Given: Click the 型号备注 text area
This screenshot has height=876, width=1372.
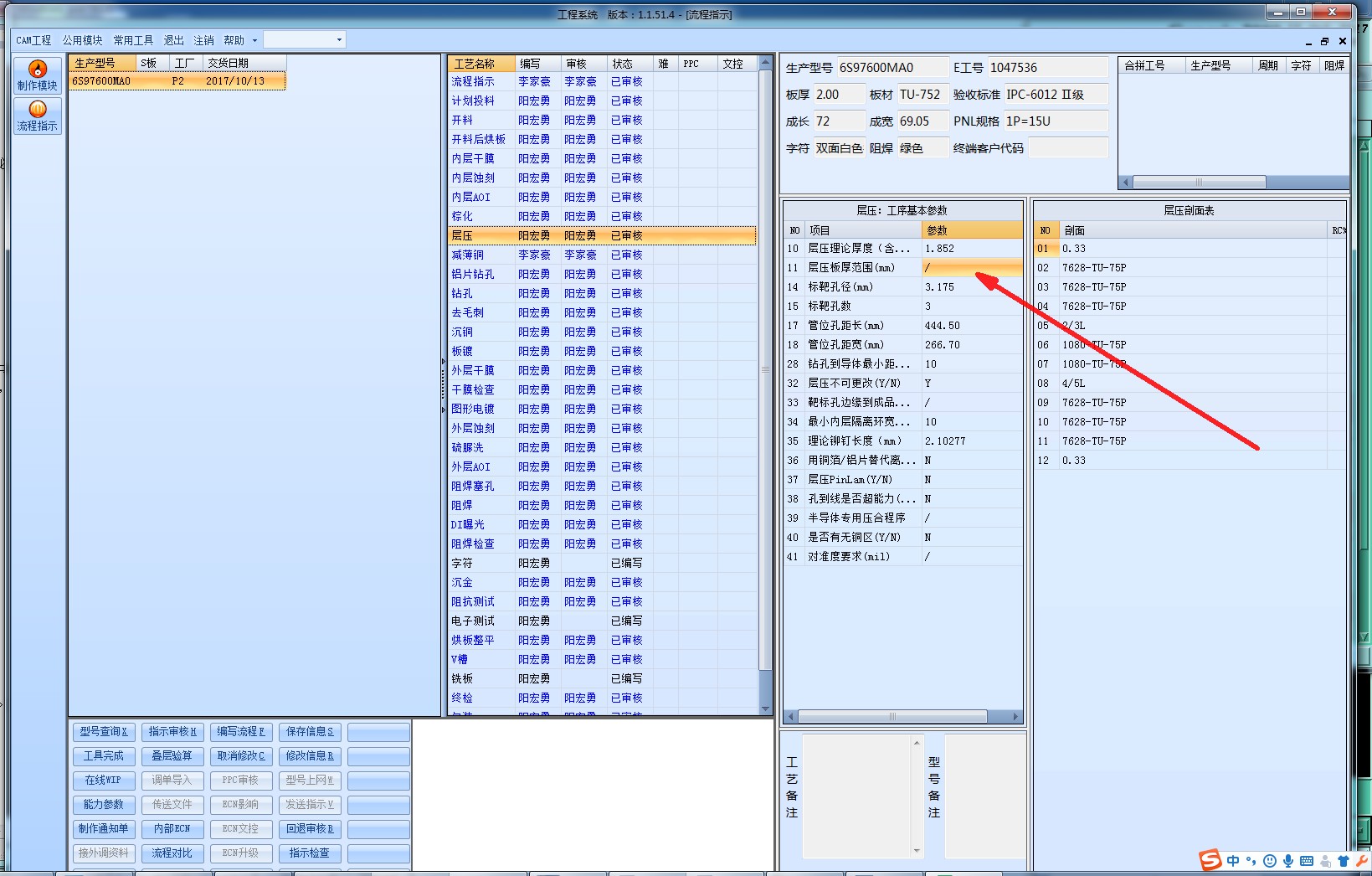Looking at the screenshot, I should 985,796.
